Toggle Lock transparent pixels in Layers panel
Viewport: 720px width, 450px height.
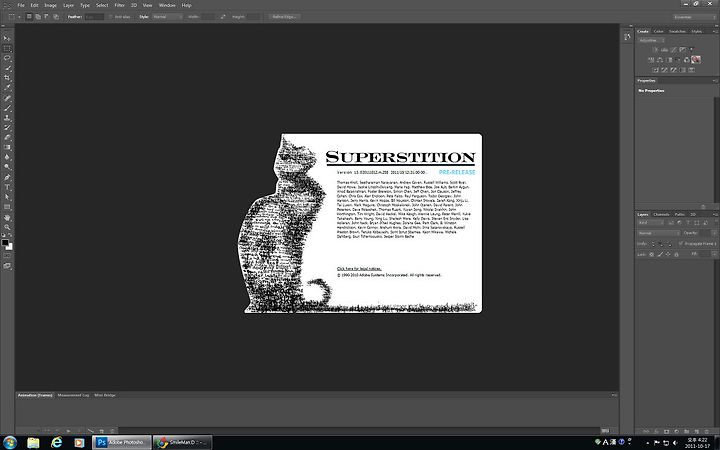[x=652, y=254]
